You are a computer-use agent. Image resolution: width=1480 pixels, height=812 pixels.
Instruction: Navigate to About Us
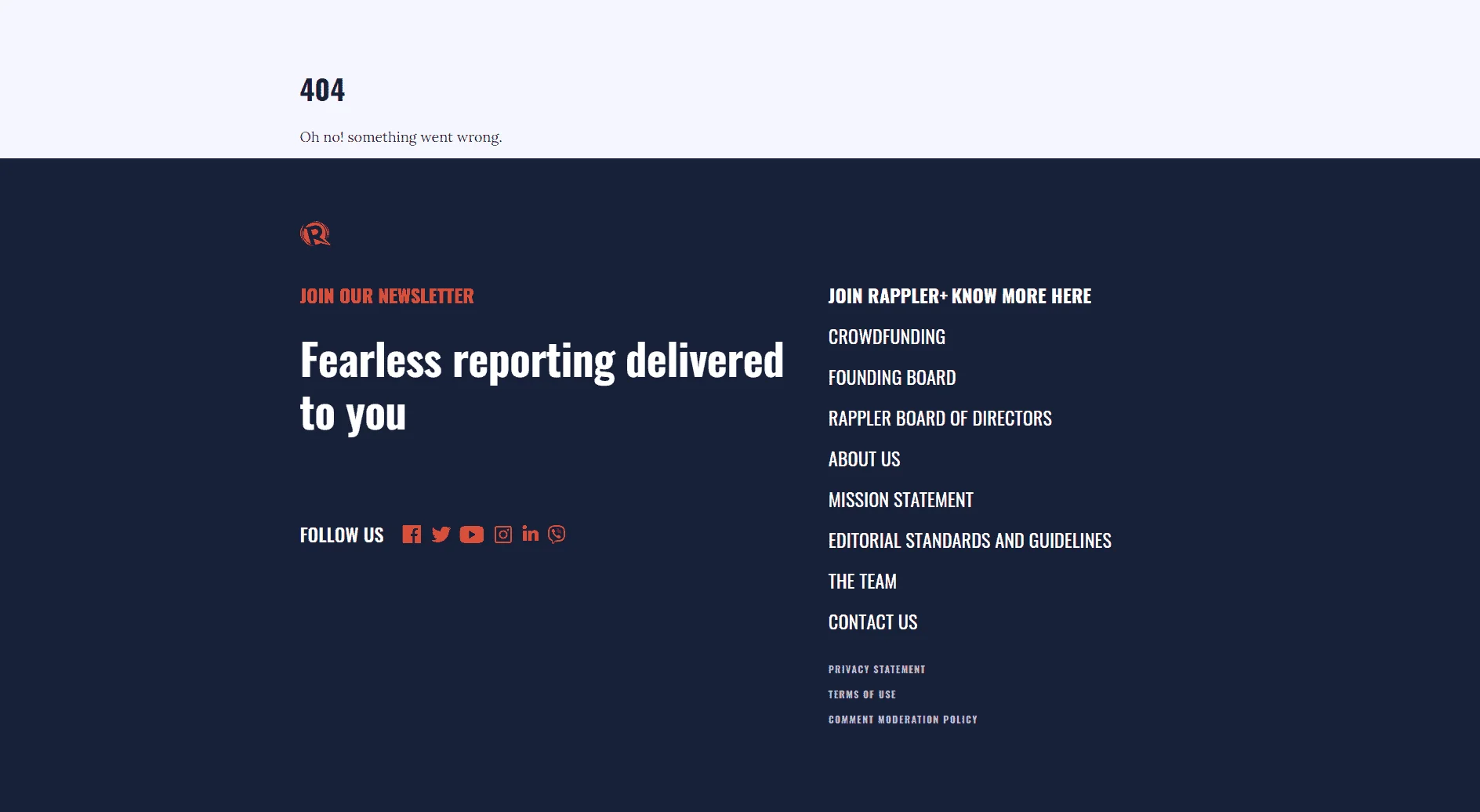coord(864,459)
